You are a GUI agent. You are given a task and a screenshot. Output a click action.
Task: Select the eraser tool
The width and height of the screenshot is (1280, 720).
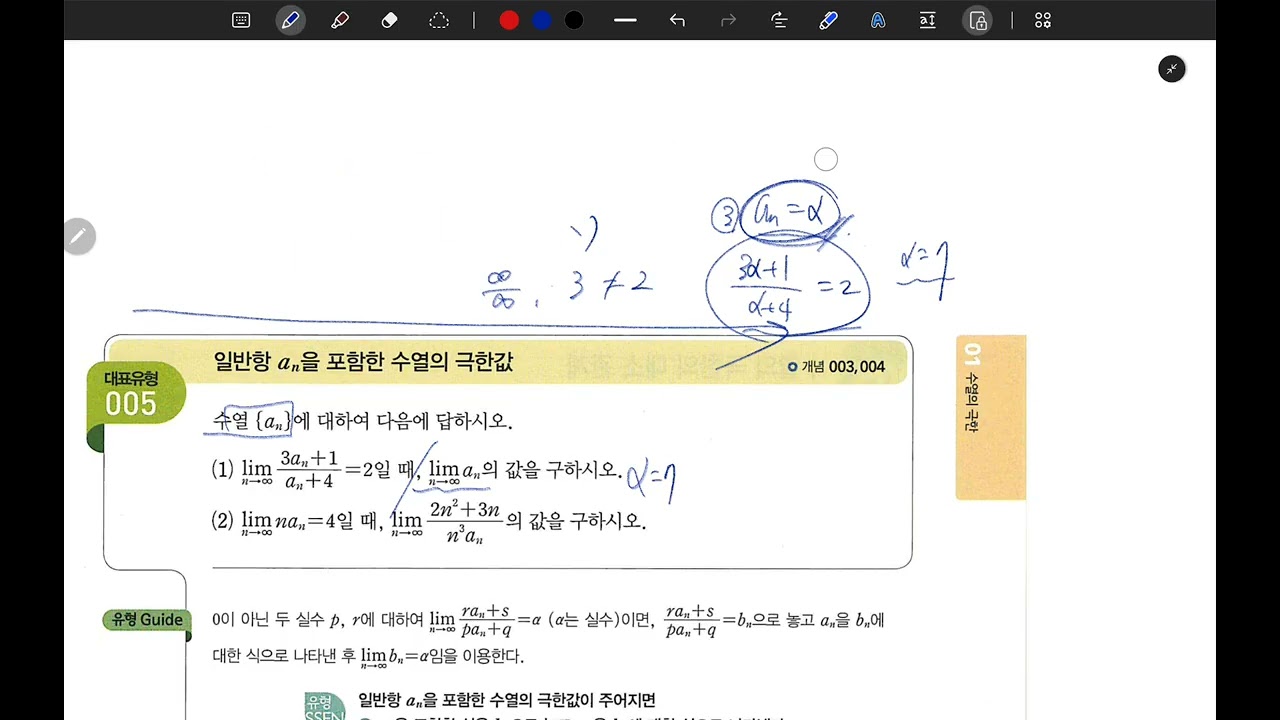click(390, 20)
